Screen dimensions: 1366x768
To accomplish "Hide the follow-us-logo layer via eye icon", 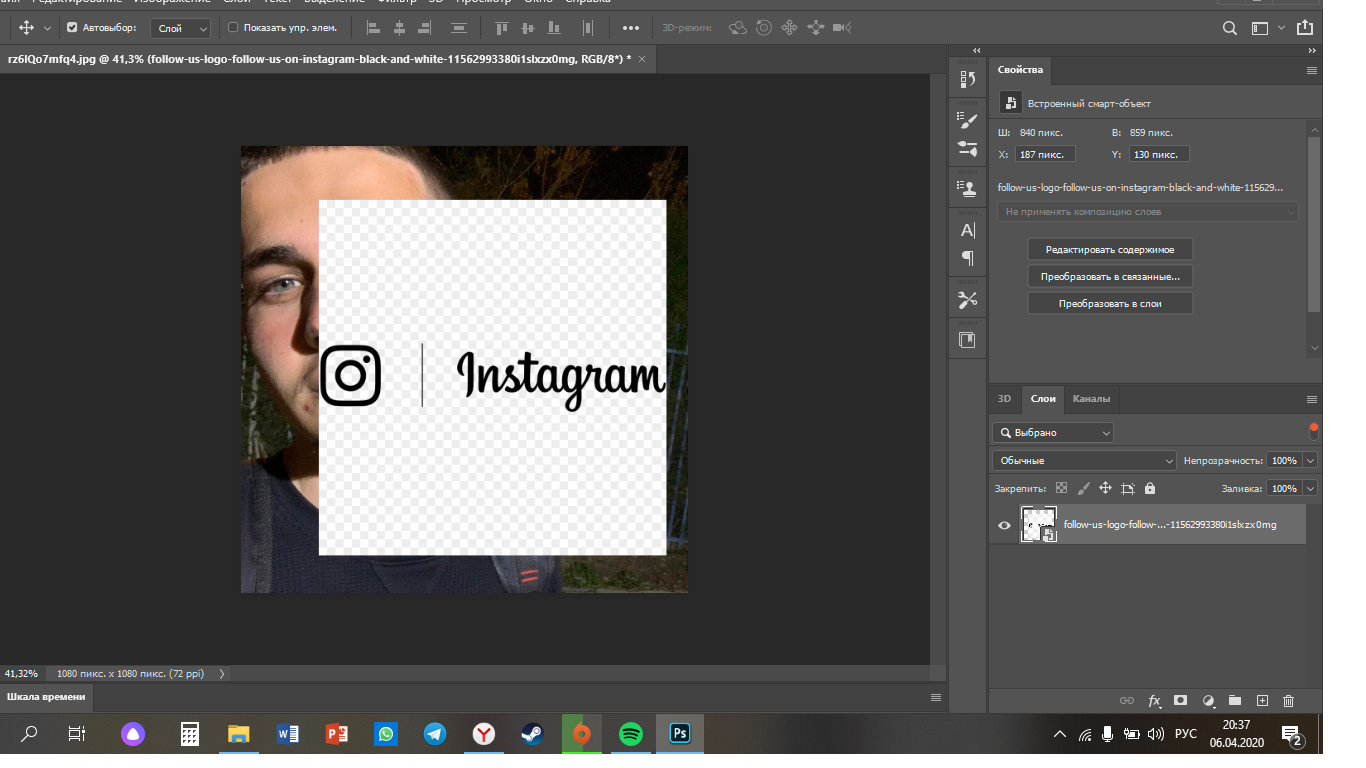I will coord(1005,525).
